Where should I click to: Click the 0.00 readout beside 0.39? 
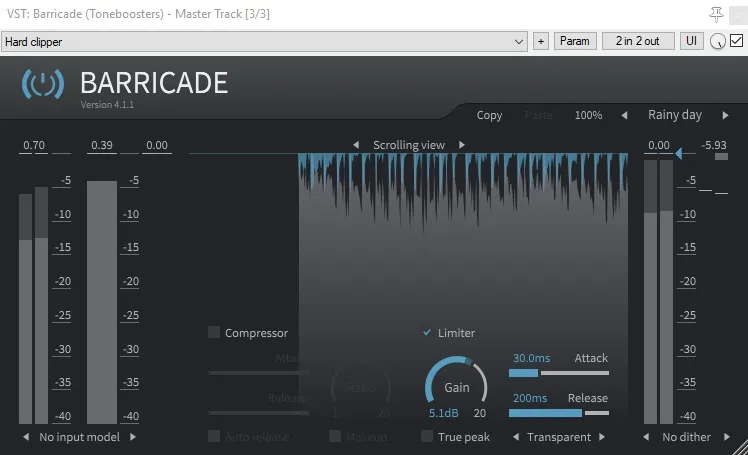[157, 145]
